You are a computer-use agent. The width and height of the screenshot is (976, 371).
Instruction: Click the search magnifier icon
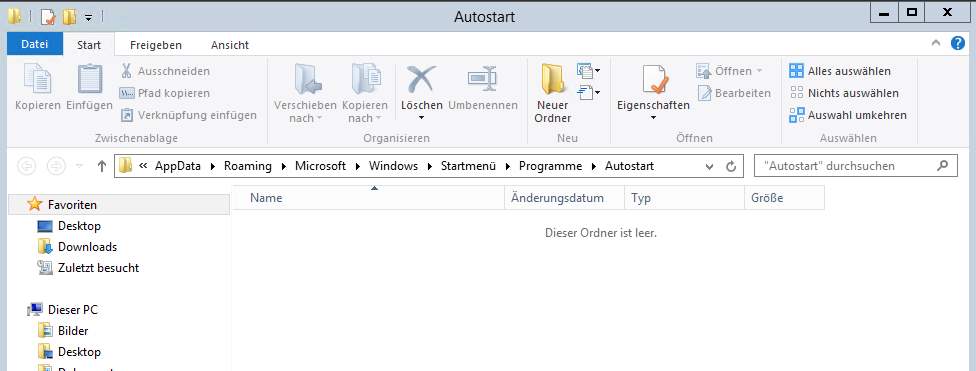tap(942, 166)
